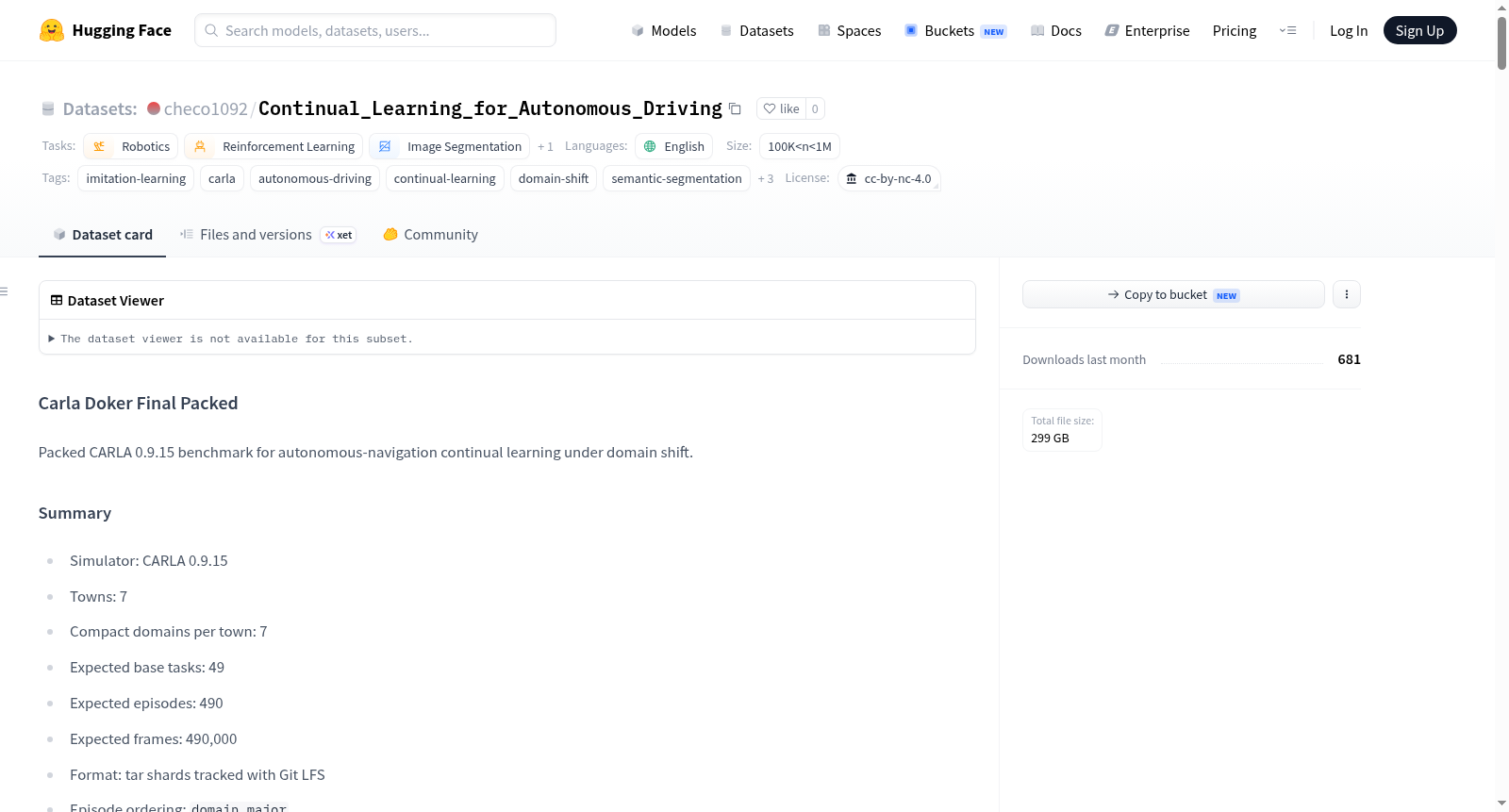Click the carla tag
The height and width of the screenshot is (812, 1509).
point(222,178)
